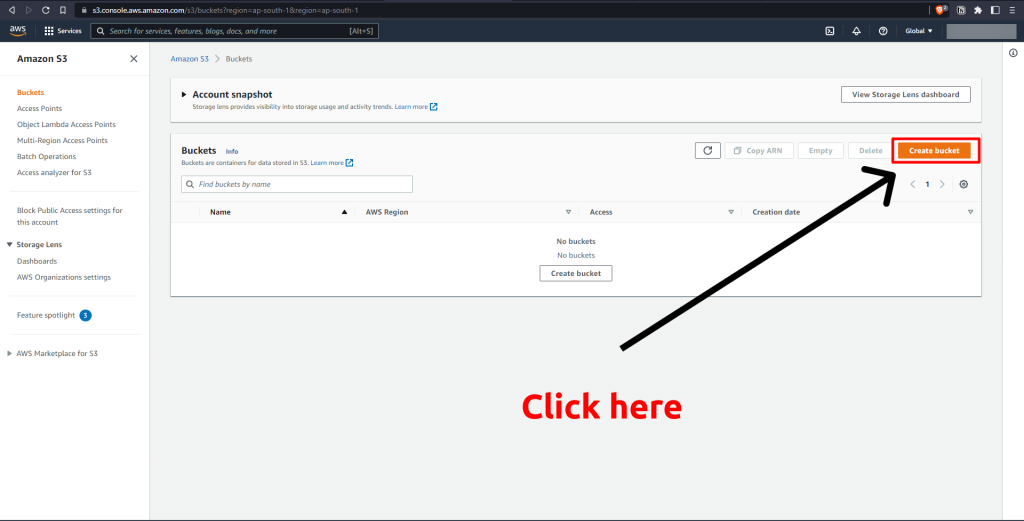The height and width of the screenshot is (521, 1024).
Task: Focus the AWS services search box
Action: click(x=234, y=31)
